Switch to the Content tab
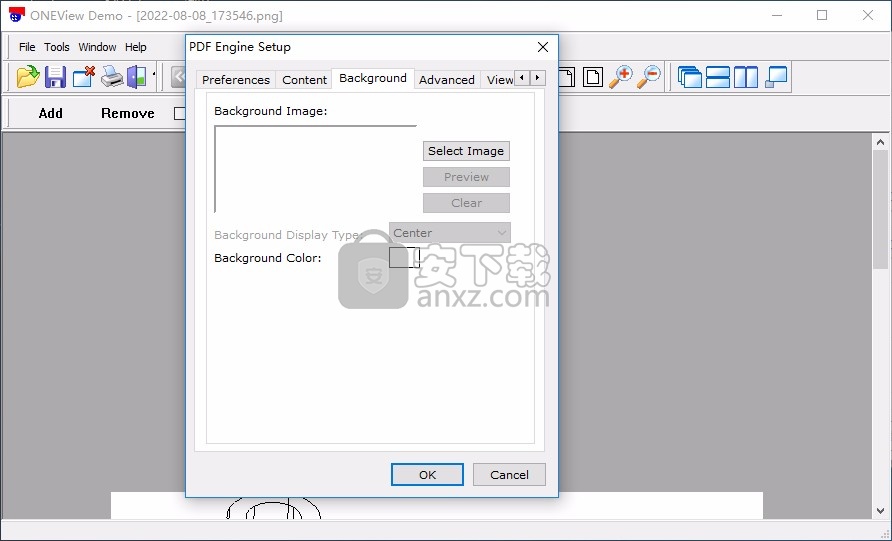Screen dimensions: 892x541 pos(304,80)
